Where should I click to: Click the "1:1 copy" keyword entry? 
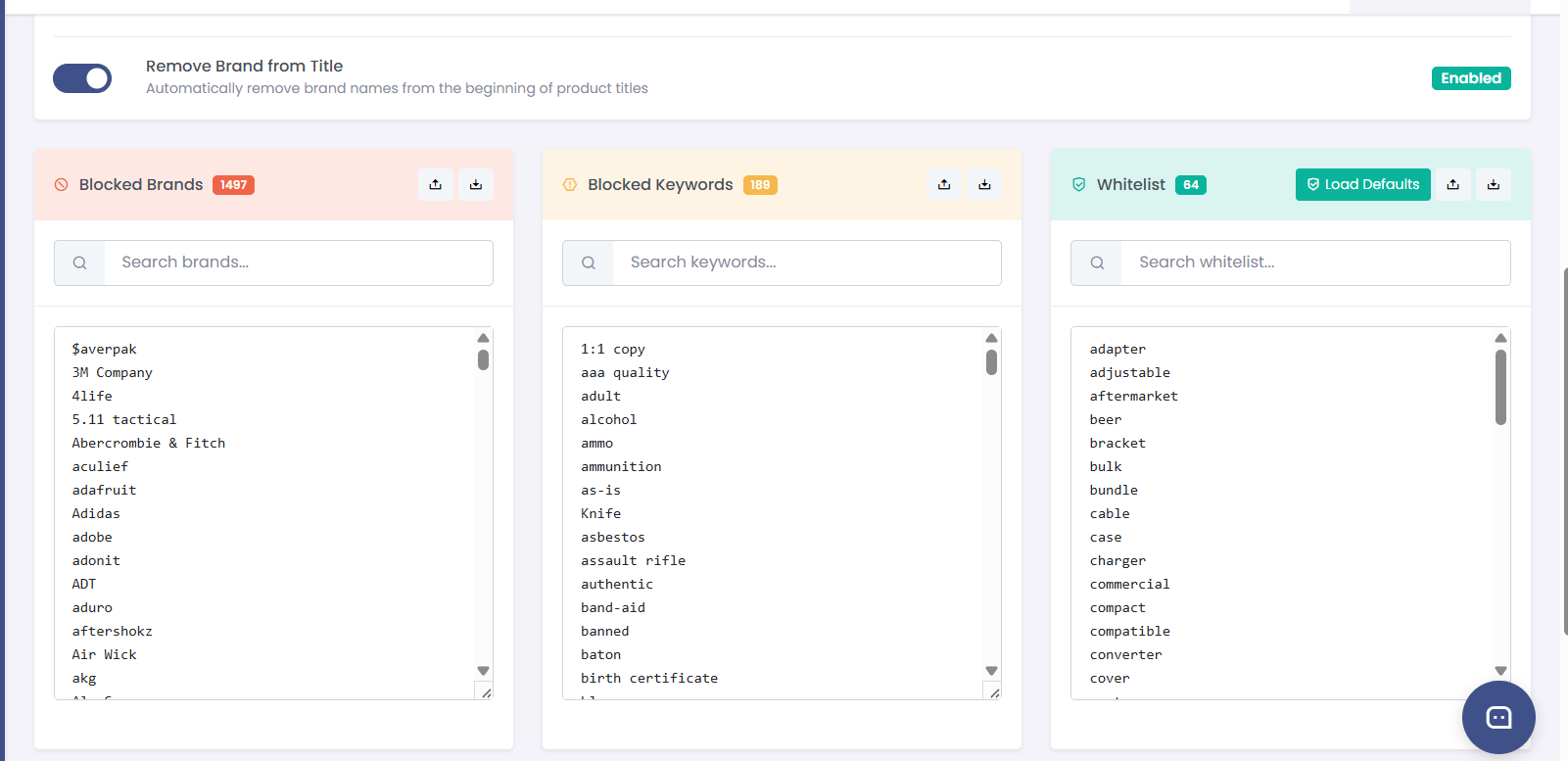click(x=613, y=350)
